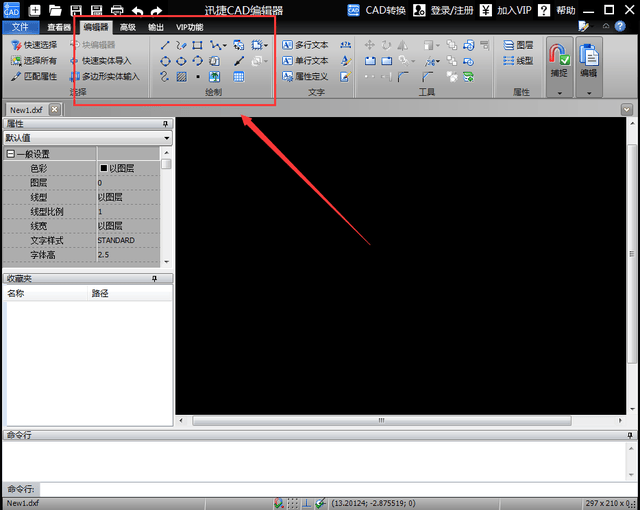Click 快速选择 button

[34, 45]
